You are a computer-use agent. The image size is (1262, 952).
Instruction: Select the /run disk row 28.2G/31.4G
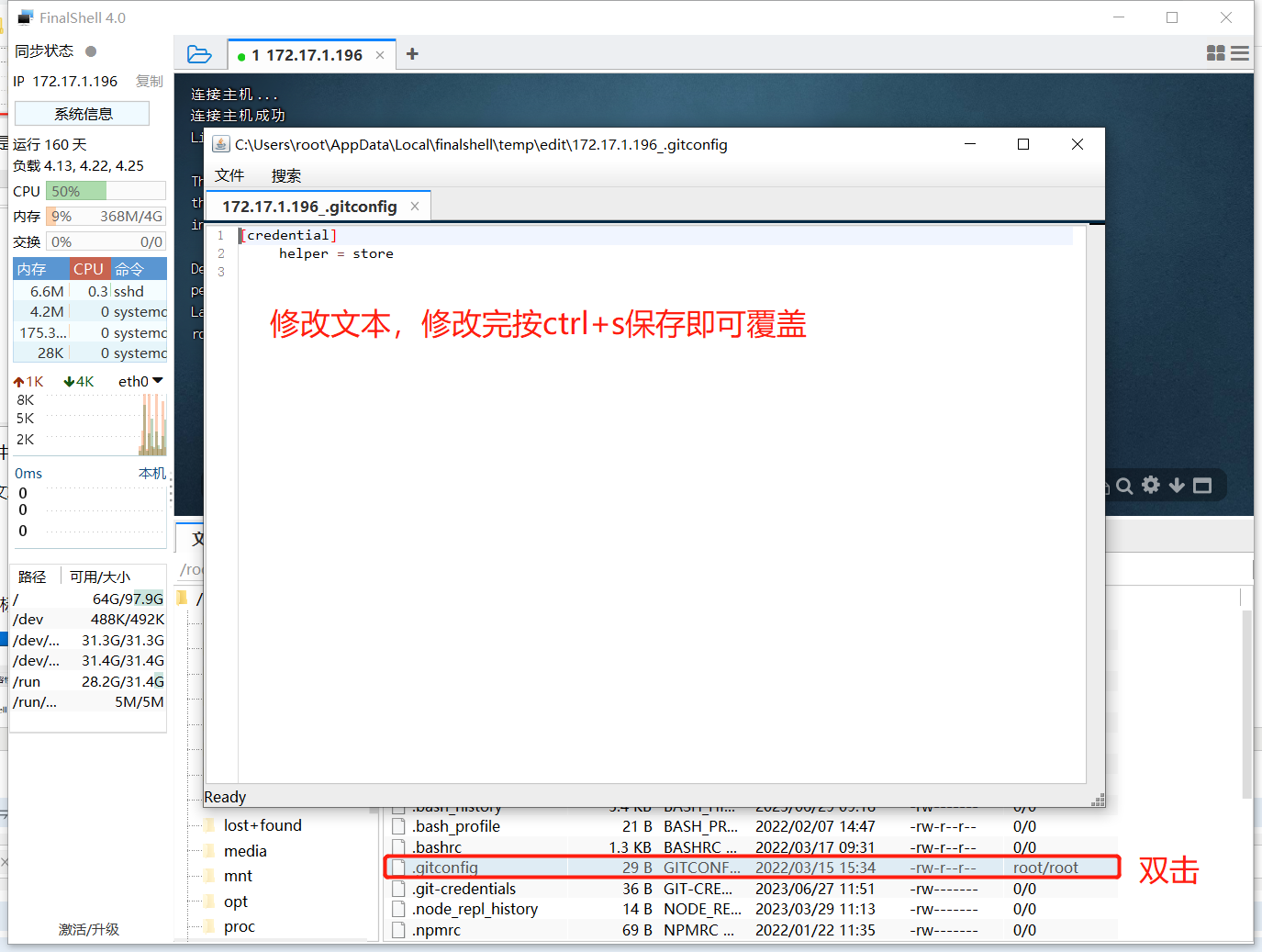coord(89,681)
